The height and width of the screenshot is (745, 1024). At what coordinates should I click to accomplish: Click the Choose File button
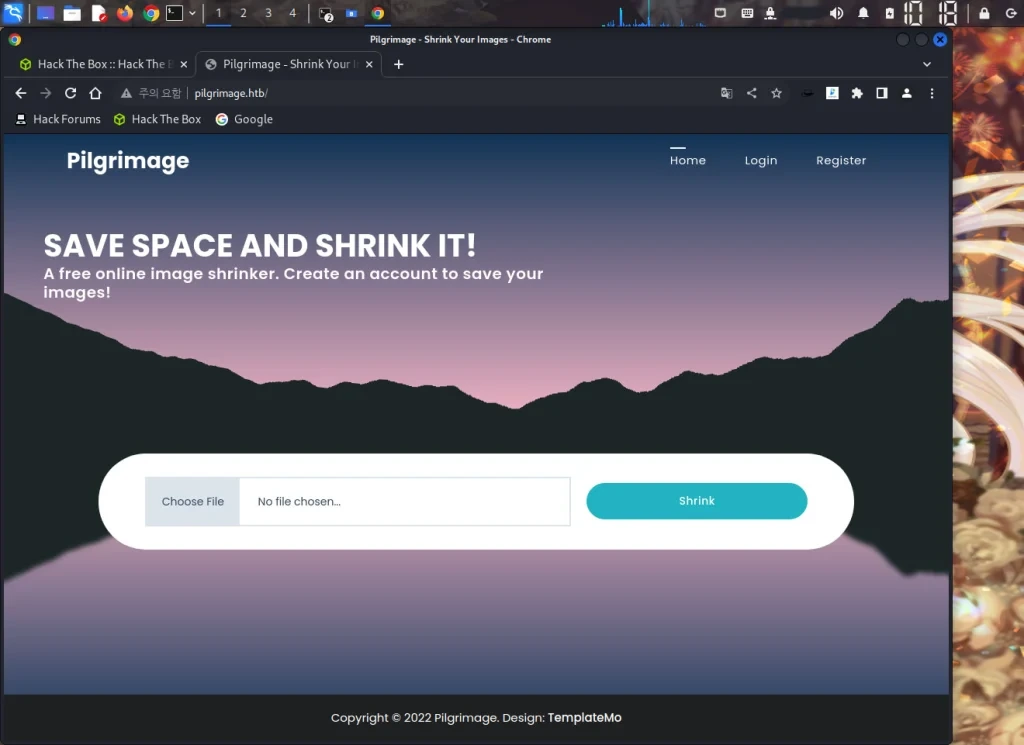(x=193, y=501)
